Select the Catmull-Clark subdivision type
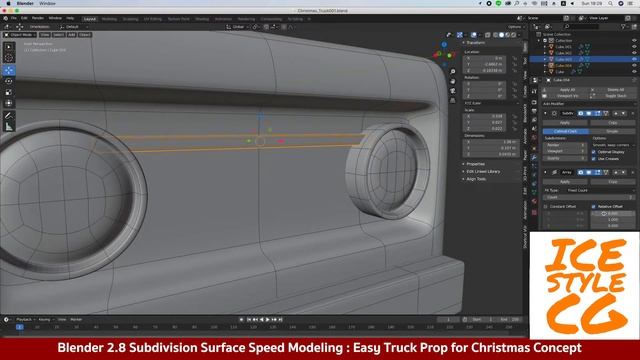 tap(565, 131)
